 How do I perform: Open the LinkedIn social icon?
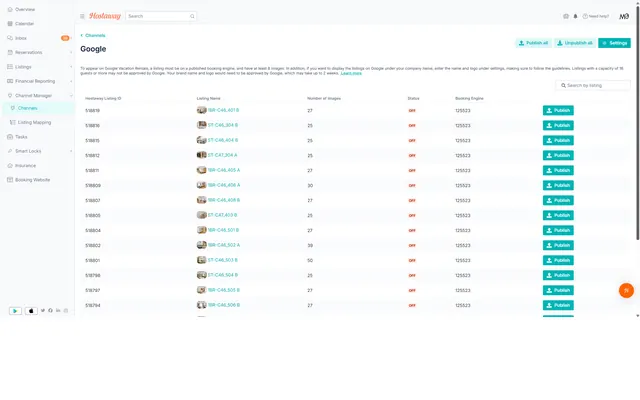58,311
